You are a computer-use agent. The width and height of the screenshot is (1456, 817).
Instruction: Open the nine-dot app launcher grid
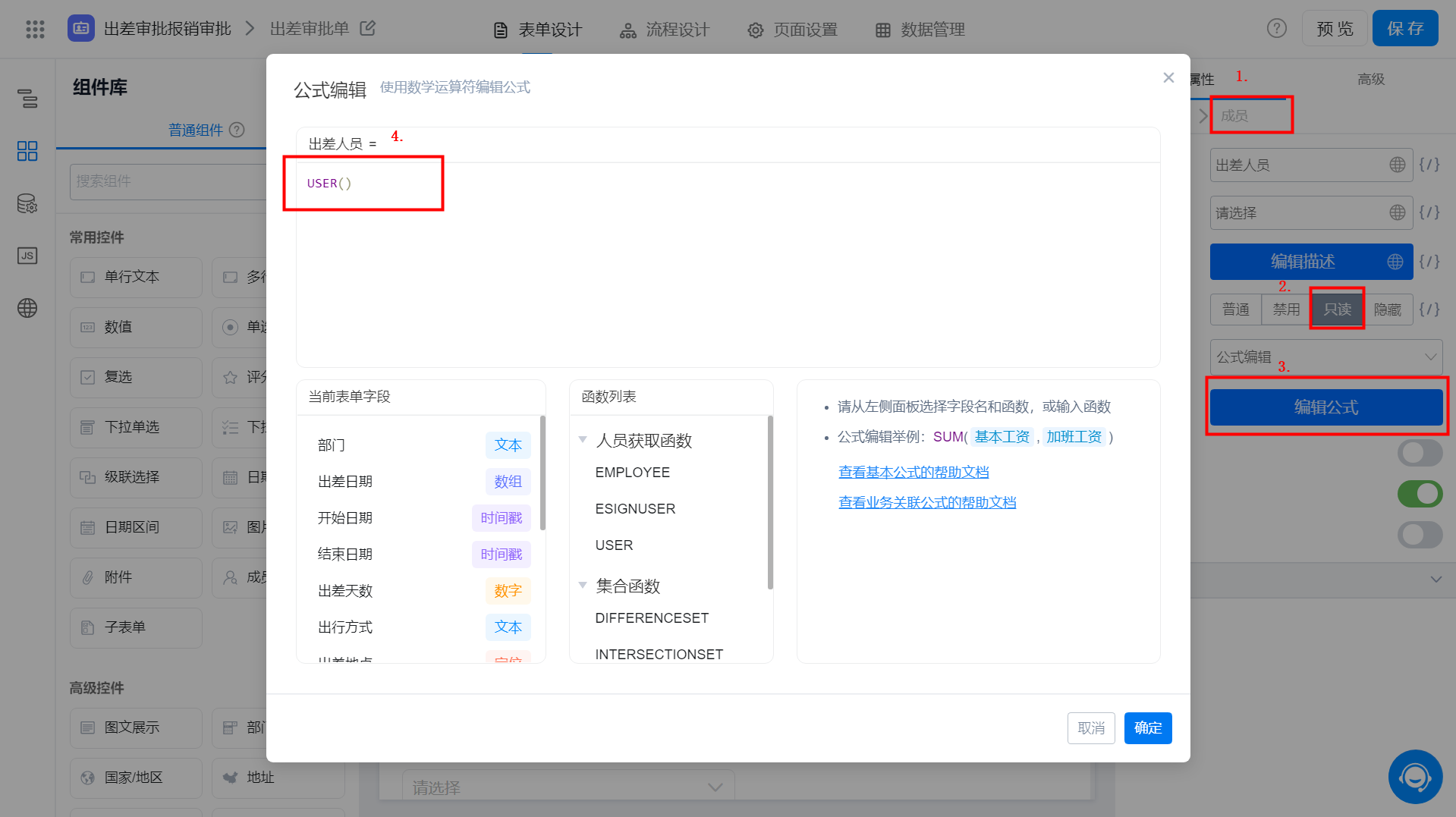click(x=35, y=29)
